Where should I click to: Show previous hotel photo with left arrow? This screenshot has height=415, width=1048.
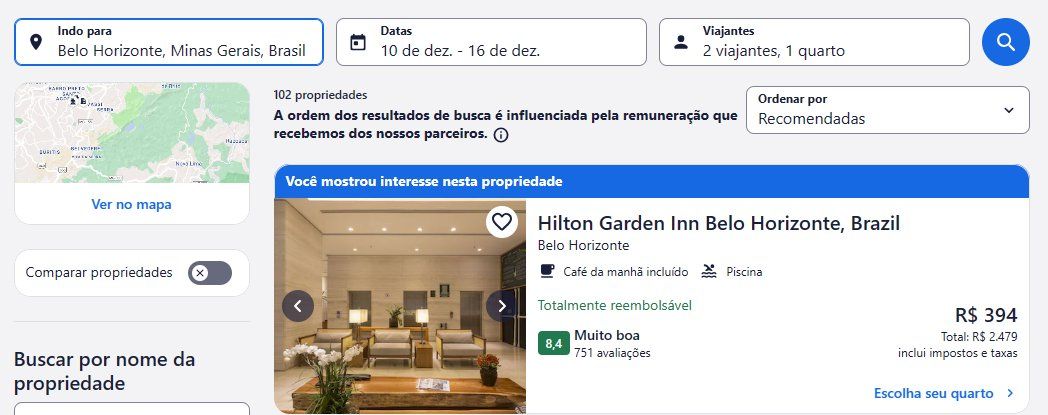coord(298,306)
